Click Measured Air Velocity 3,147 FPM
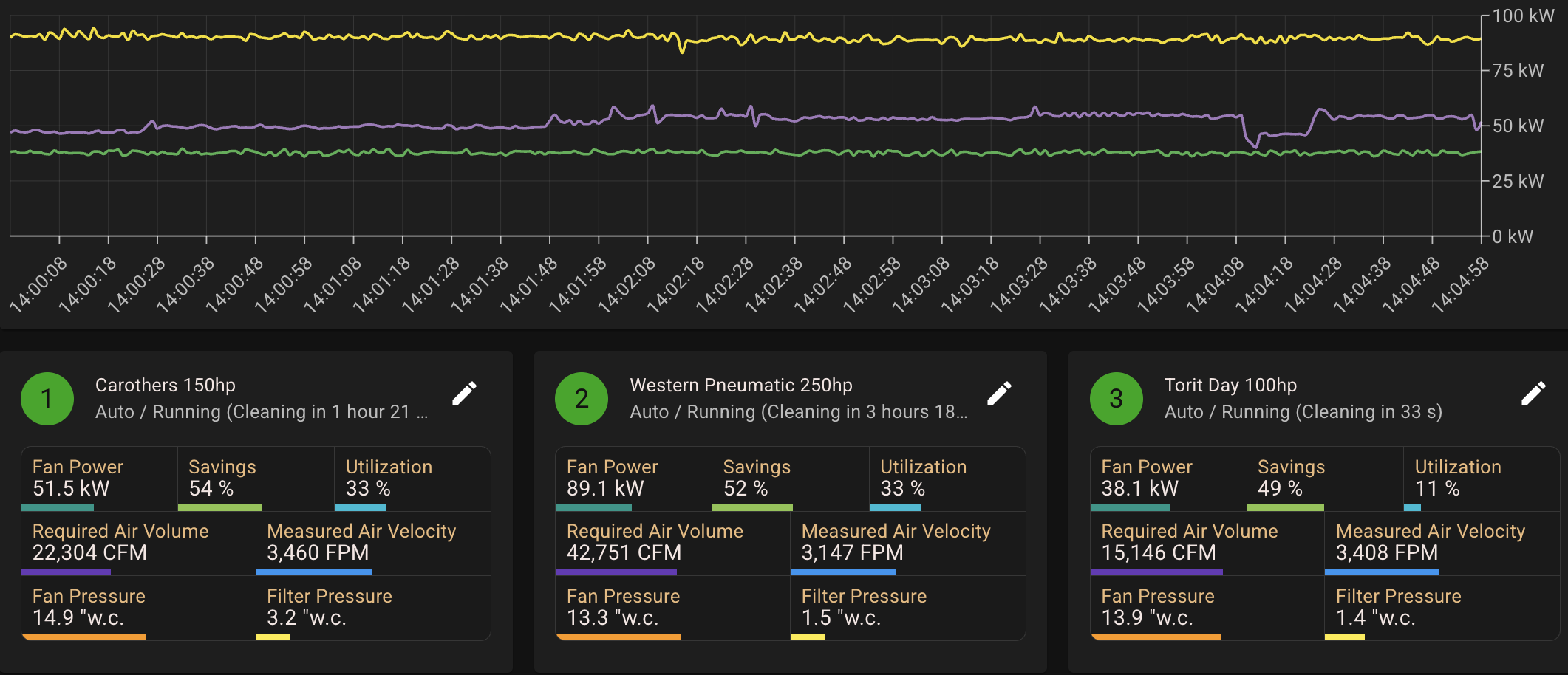Image resolution: width=1568 pixels, height=675 pixels. coord(907,544)
